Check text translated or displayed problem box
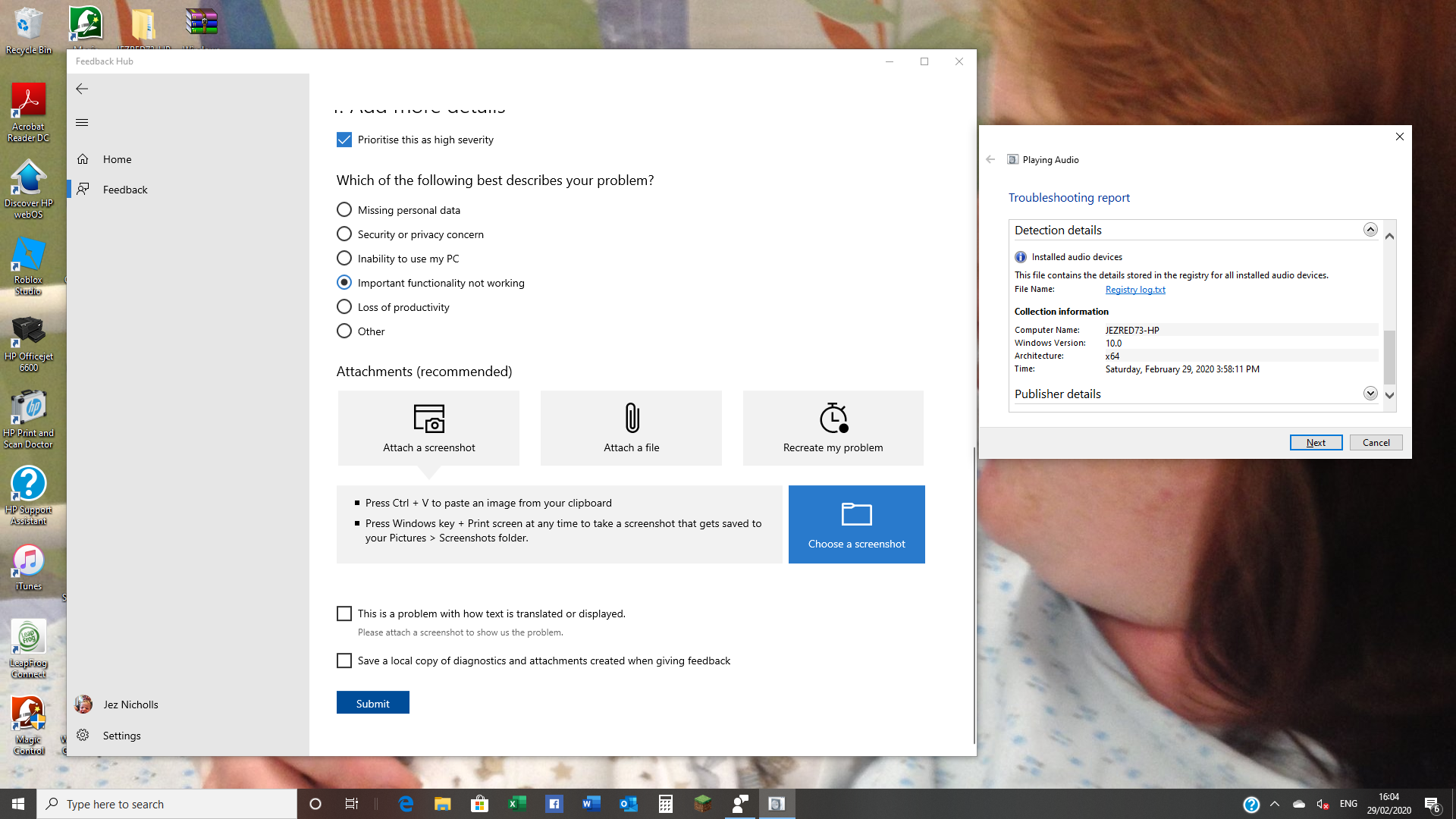The height and width of the screenshot is (819, 1456). pos(344,613)
